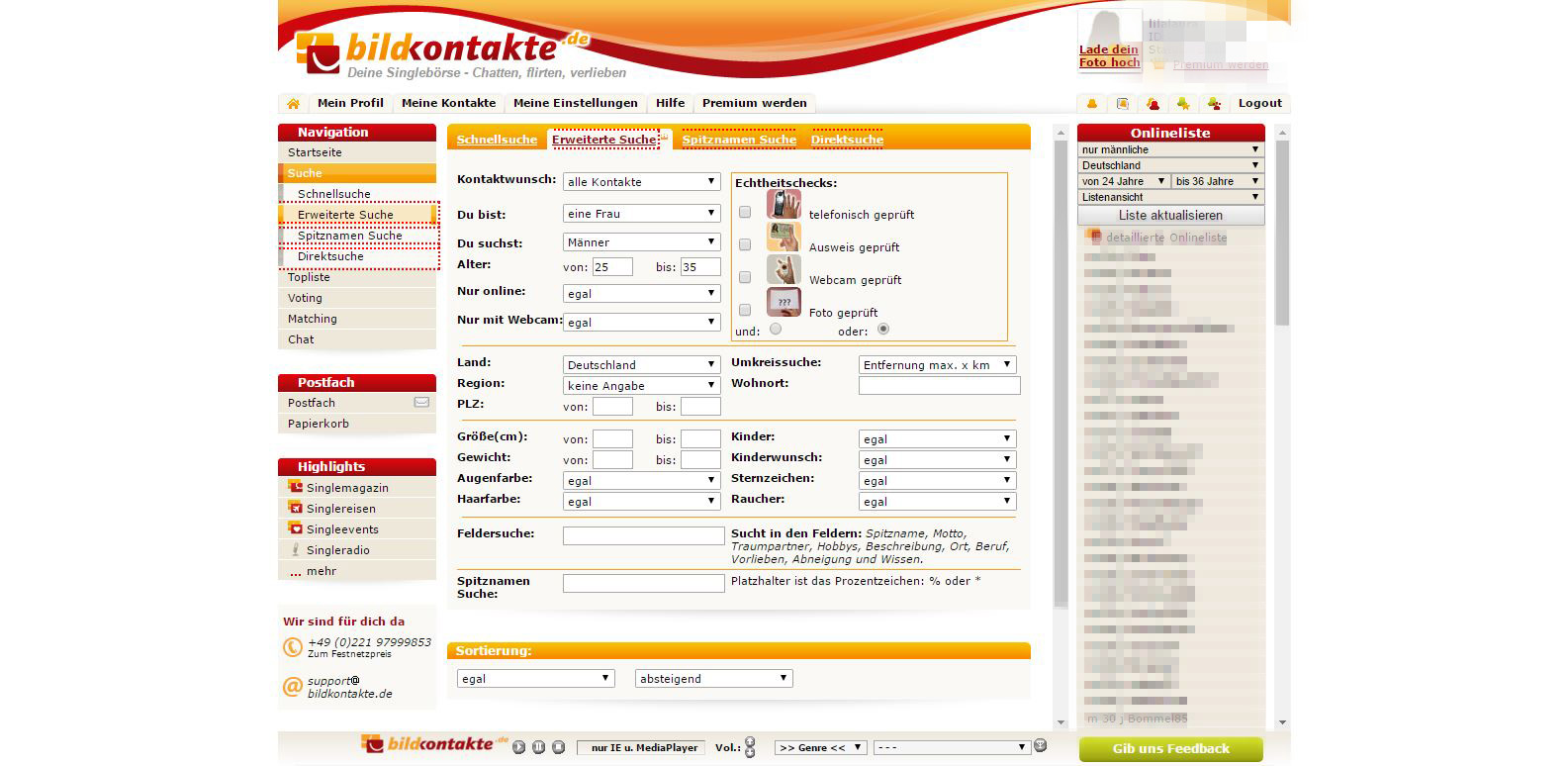Image resolution: width=1568 pixels, height=766 pixels.
Task: Decrease radio volume with the minus button
Action: pyautogui.click(x=750, y=753)
